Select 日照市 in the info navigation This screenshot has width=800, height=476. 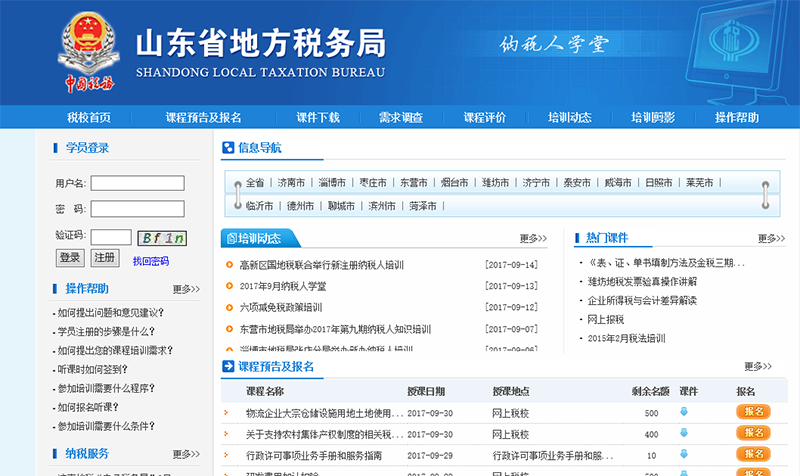[x=659, y=183]
